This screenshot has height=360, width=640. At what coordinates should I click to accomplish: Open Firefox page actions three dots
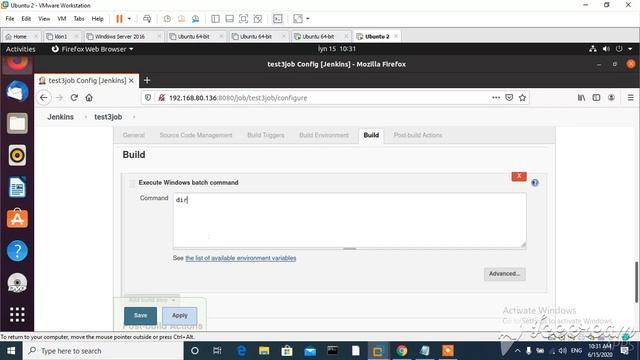[x=496, y=98]
